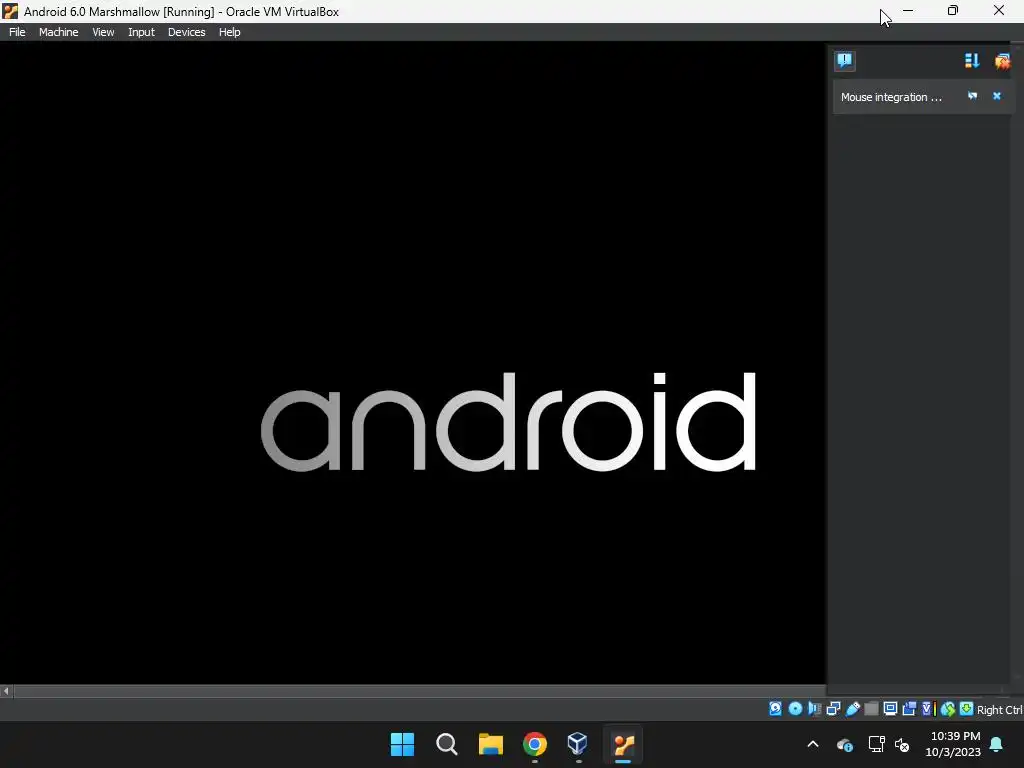Image resolution: width=1024 pixels, height=768 pixels.
Task: Open the Windows Start menu
Action: pyautogui.click(x=402, y=744)
